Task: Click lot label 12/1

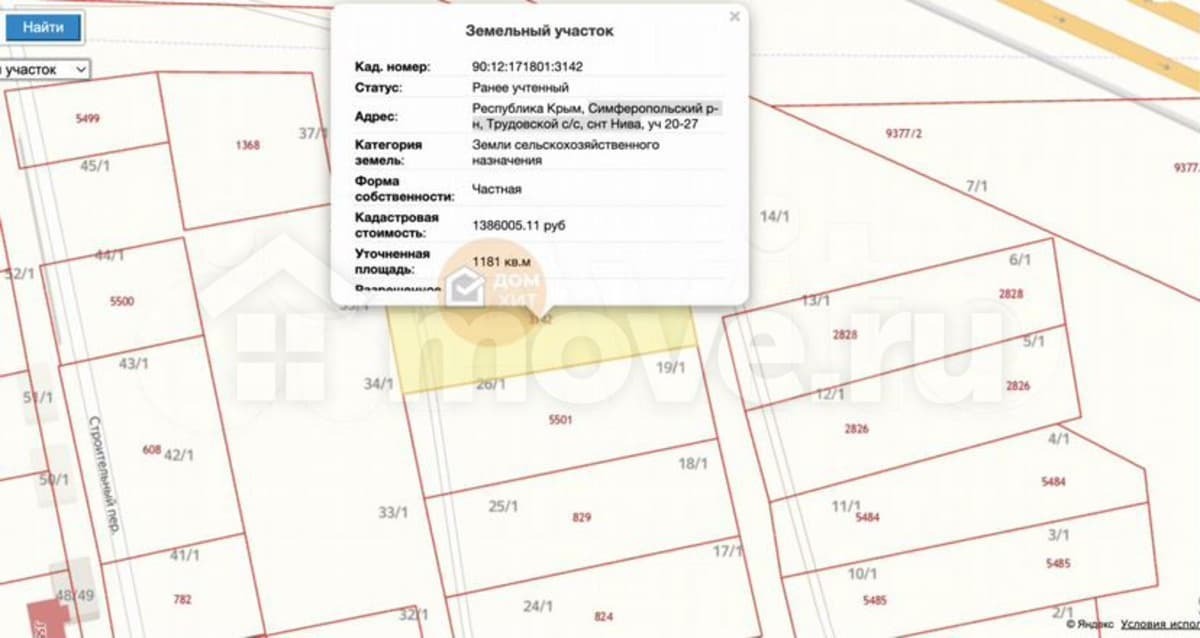Action: 830,394
